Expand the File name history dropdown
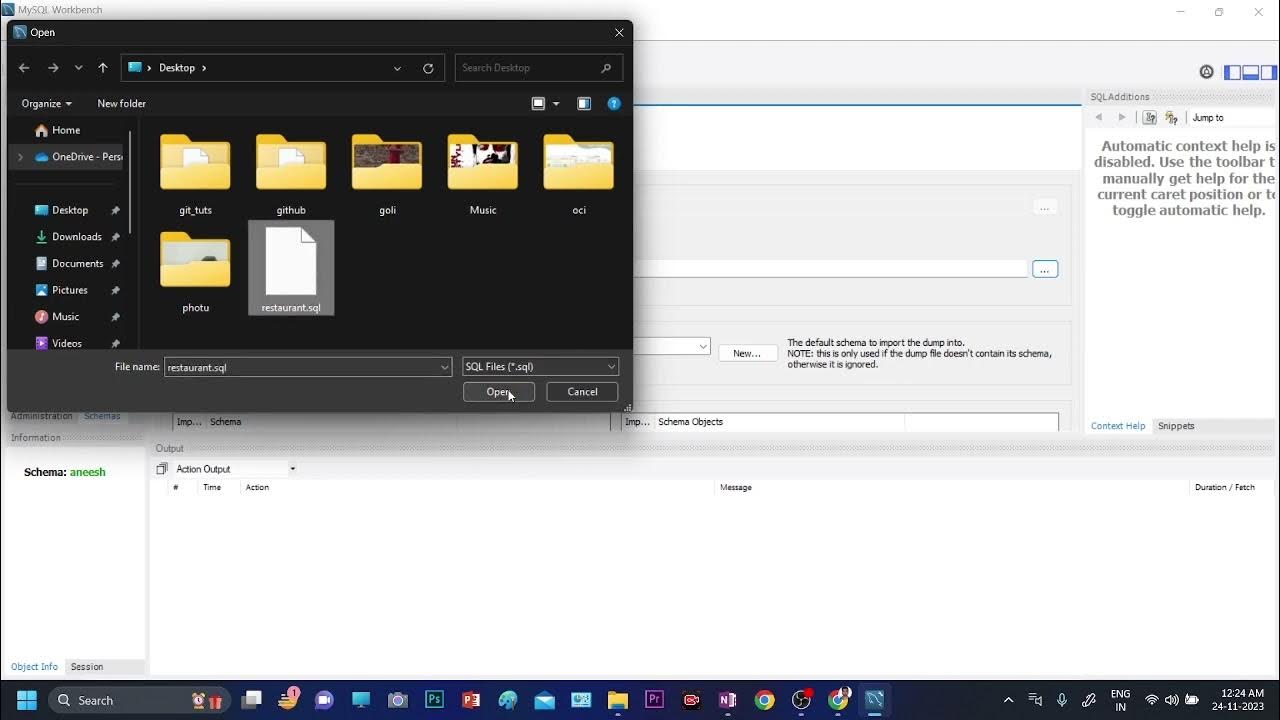This screenshot has height=720, width=1280. [445, 367]
